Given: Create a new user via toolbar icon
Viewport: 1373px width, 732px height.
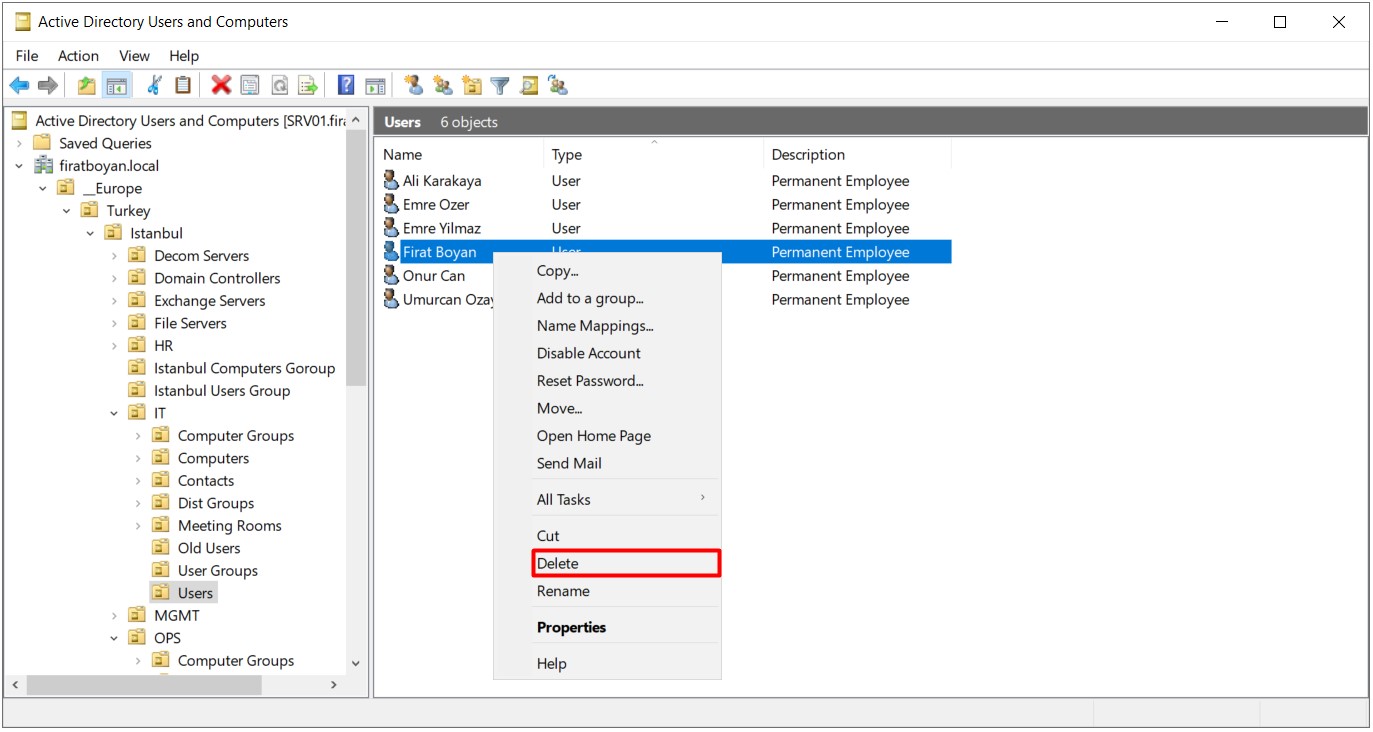Looking at the screenshot, I should click(x=413, y=86).
